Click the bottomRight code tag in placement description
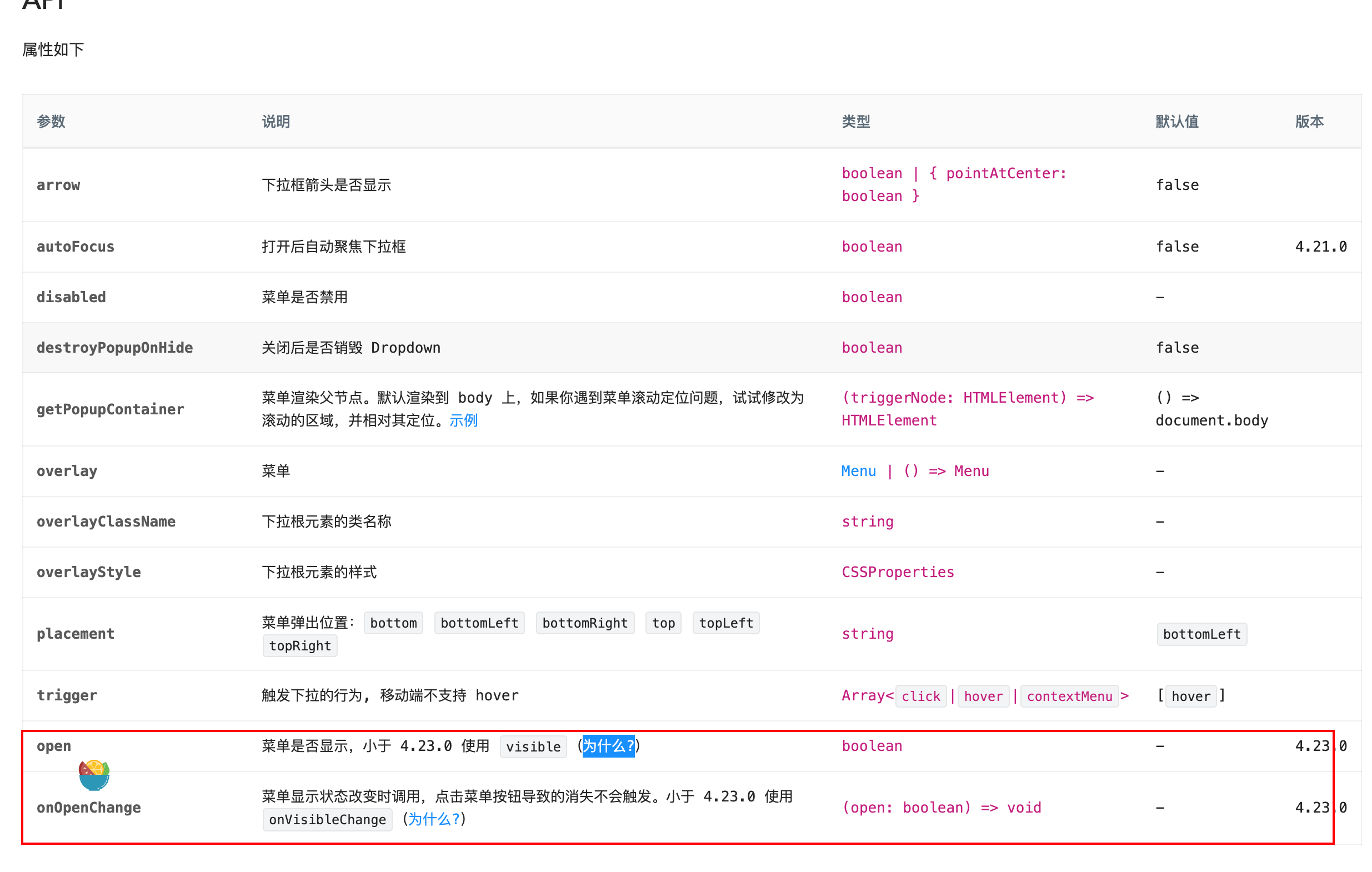 click(584, 623)
